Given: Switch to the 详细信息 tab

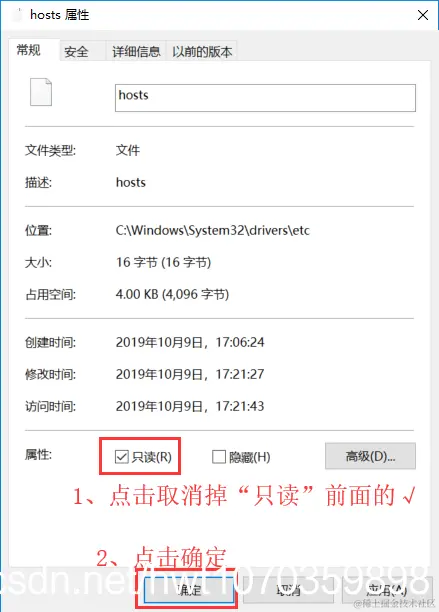Looking at the screenshot, I should (x=136, y=52).
